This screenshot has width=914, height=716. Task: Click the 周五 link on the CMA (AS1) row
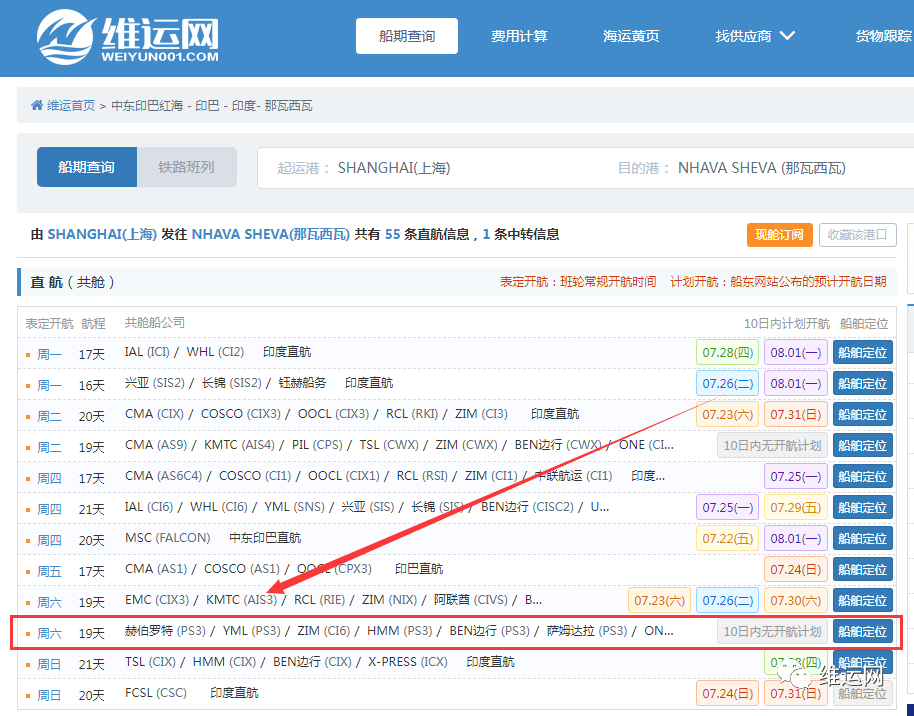click(x=49, y=569)
